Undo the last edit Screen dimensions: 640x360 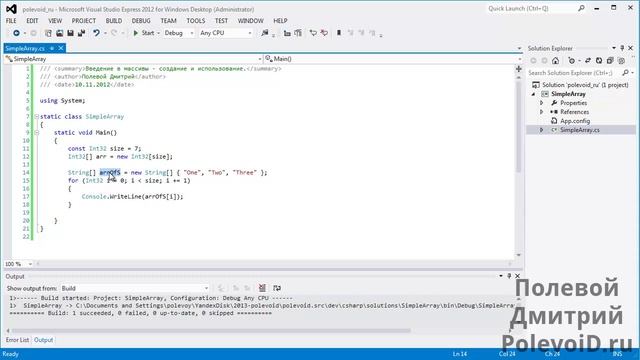pos(96,33)
